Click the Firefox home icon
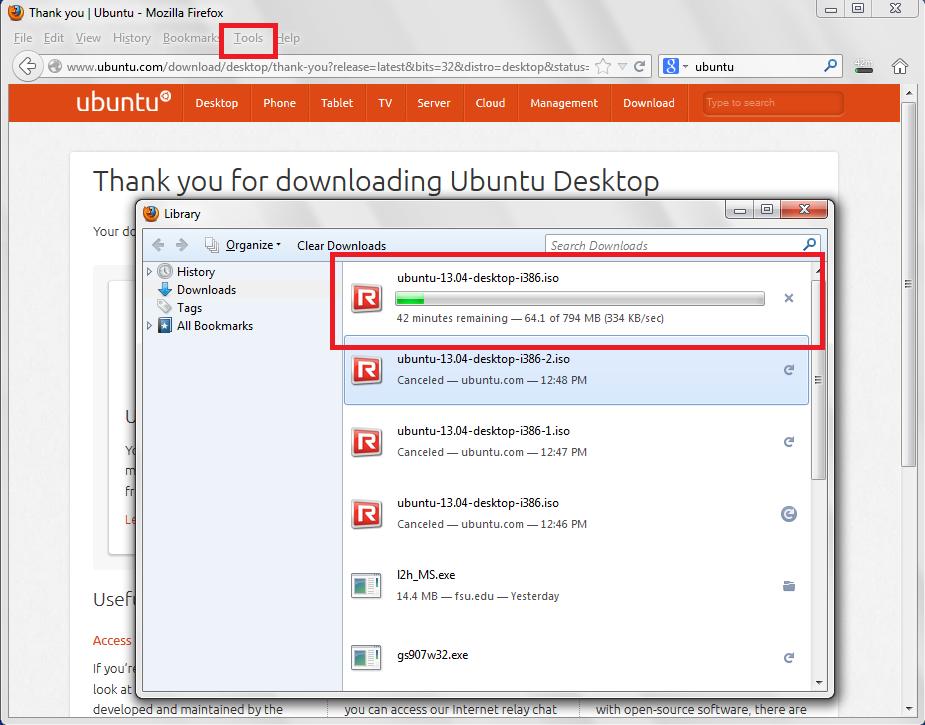 pos(899,67)
